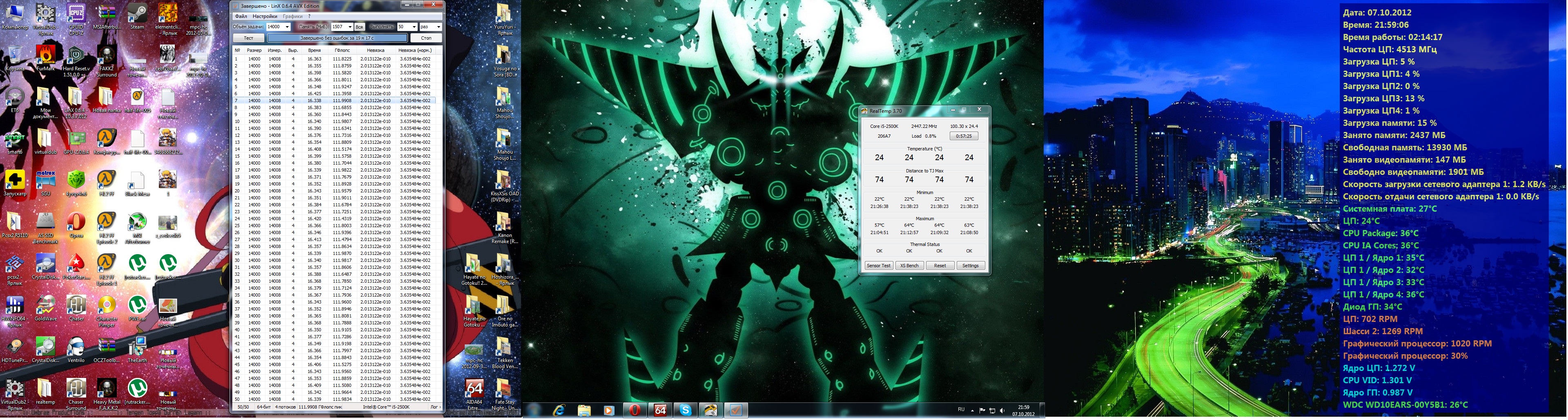
Task: Click the Лог status bar item in LinX
Action: tap(435, 407)
